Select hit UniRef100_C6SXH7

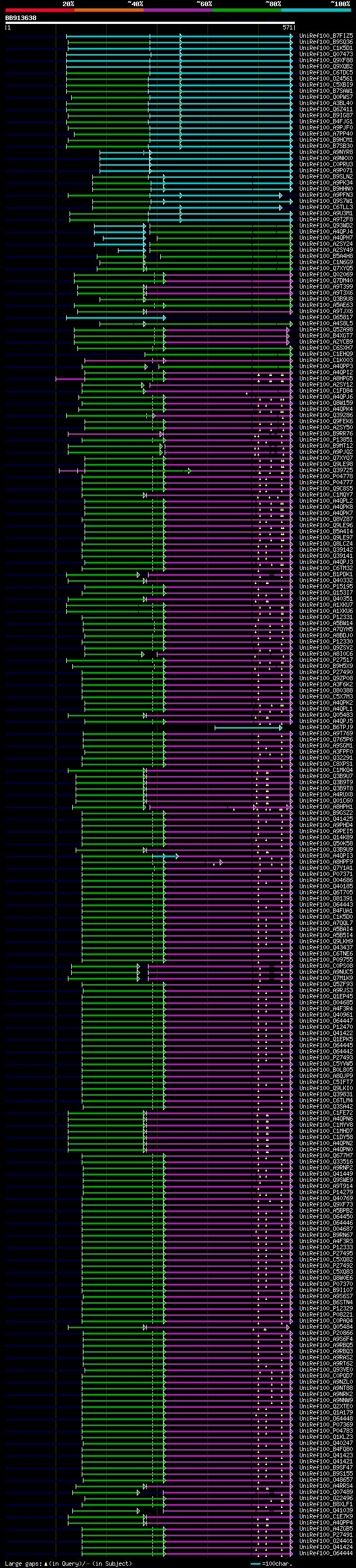point(326,348)
